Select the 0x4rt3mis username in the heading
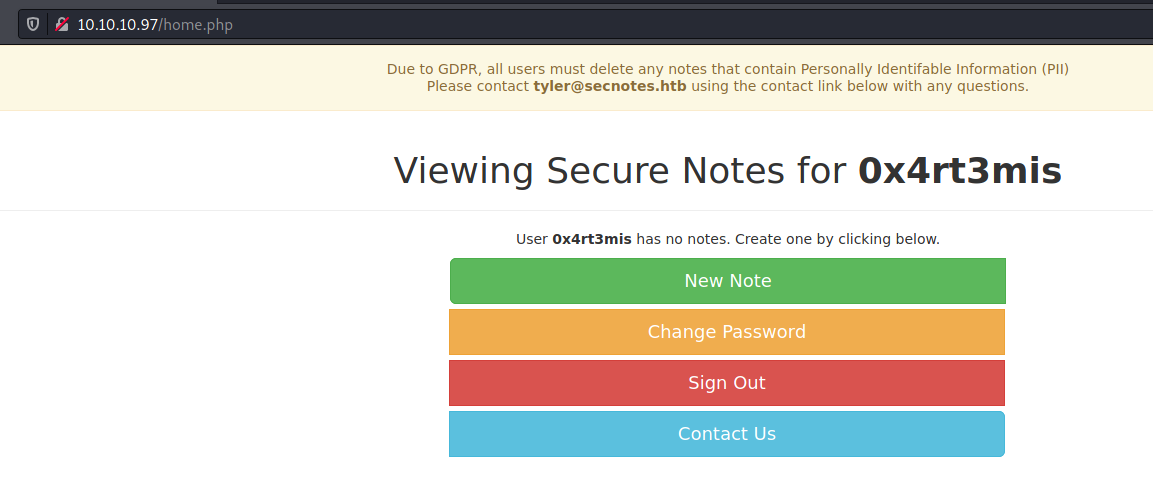This screenshot has height=499, width=1153. pyautogui.click(x=960, y=170)
